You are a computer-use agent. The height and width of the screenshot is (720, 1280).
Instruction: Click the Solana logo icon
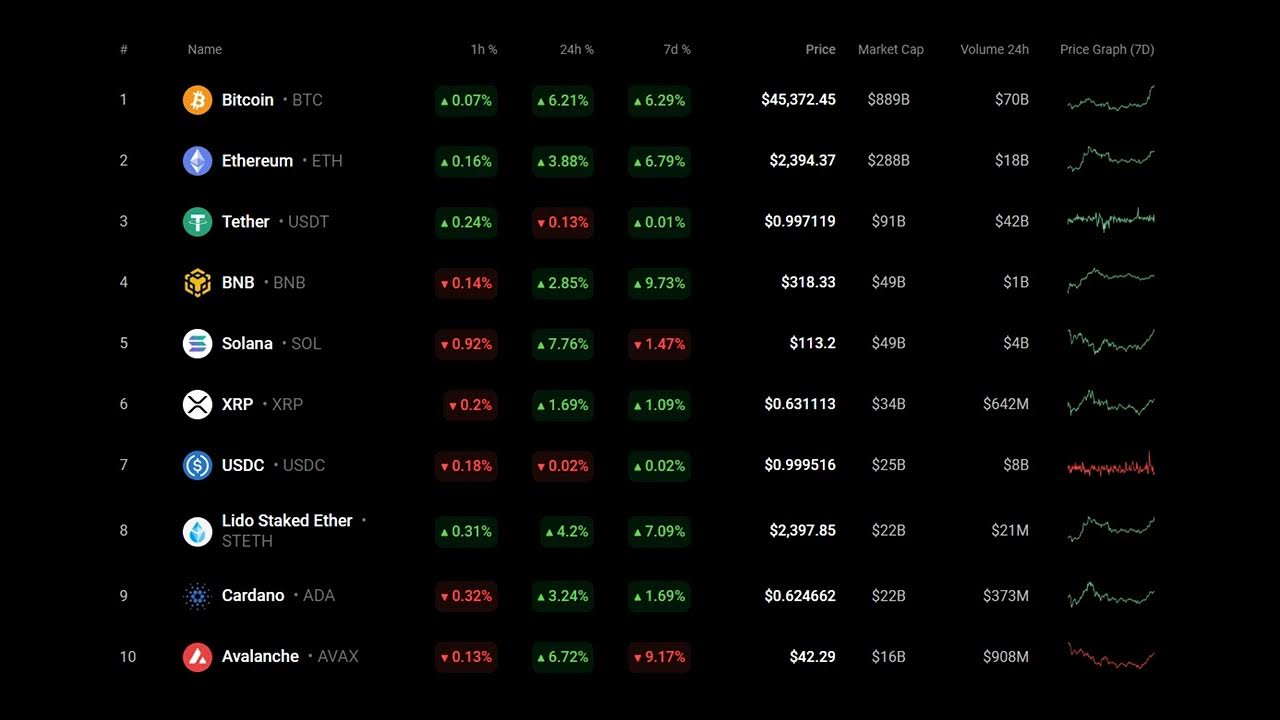(197, 344)
